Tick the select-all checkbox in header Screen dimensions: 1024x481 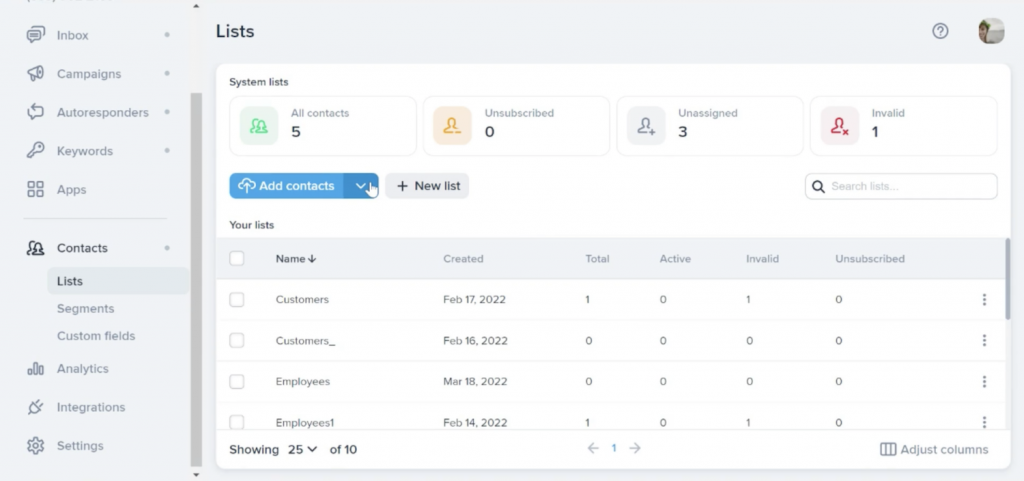click(x=237, y=259)
